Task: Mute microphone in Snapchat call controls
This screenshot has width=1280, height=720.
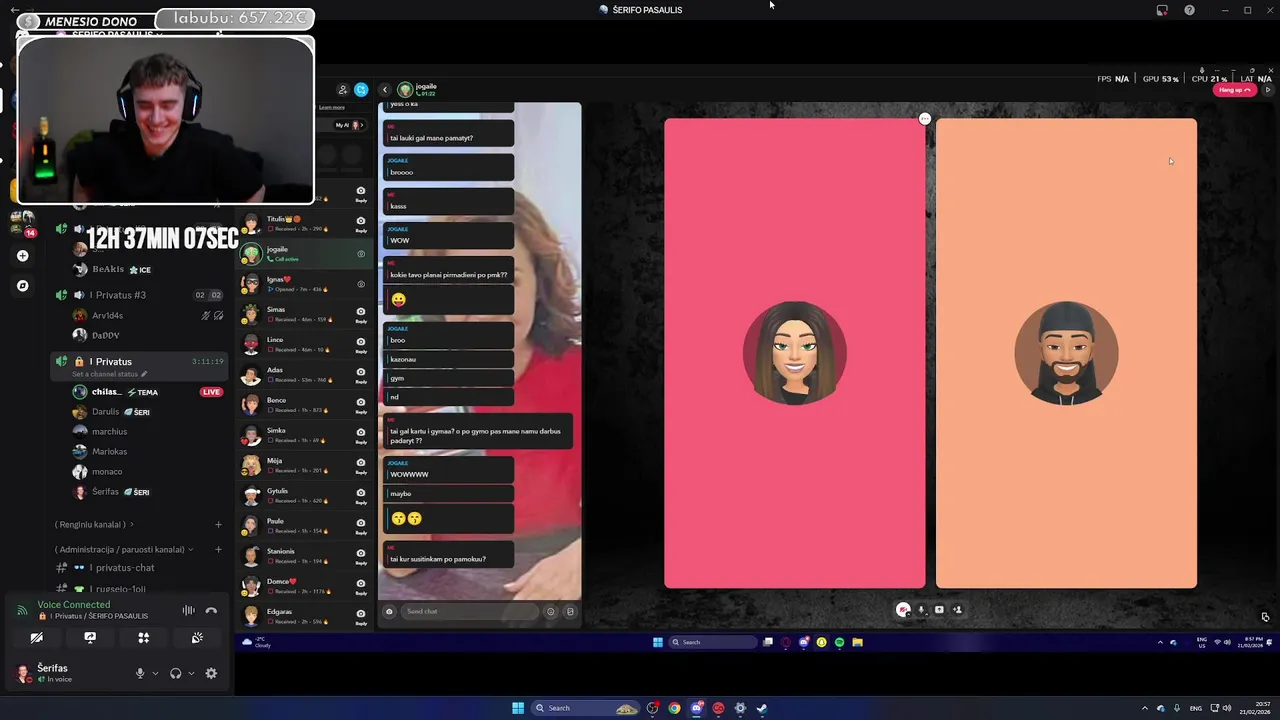Action: click(922, 610)
